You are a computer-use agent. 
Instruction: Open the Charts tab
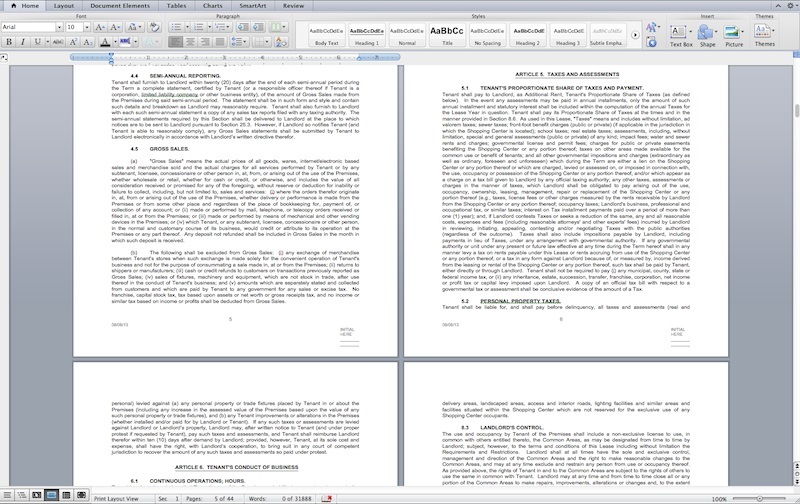click(x=212, y=6)
